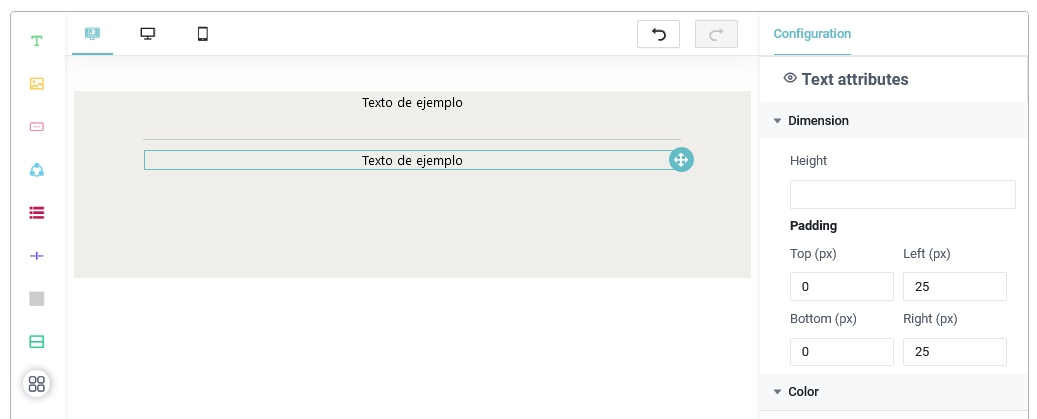This screenshot has width=1037, height=419.
Task: Click the move handle on selected text
Action: click(x=681, y=160)
